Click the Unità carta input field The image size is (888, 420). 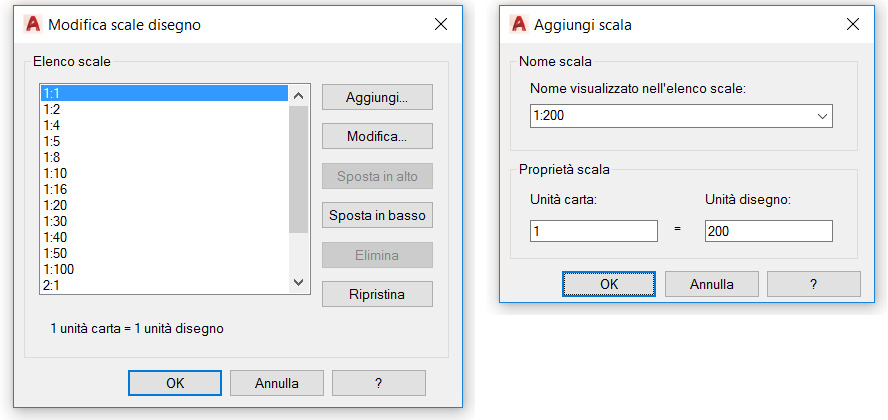coord(594,231)
